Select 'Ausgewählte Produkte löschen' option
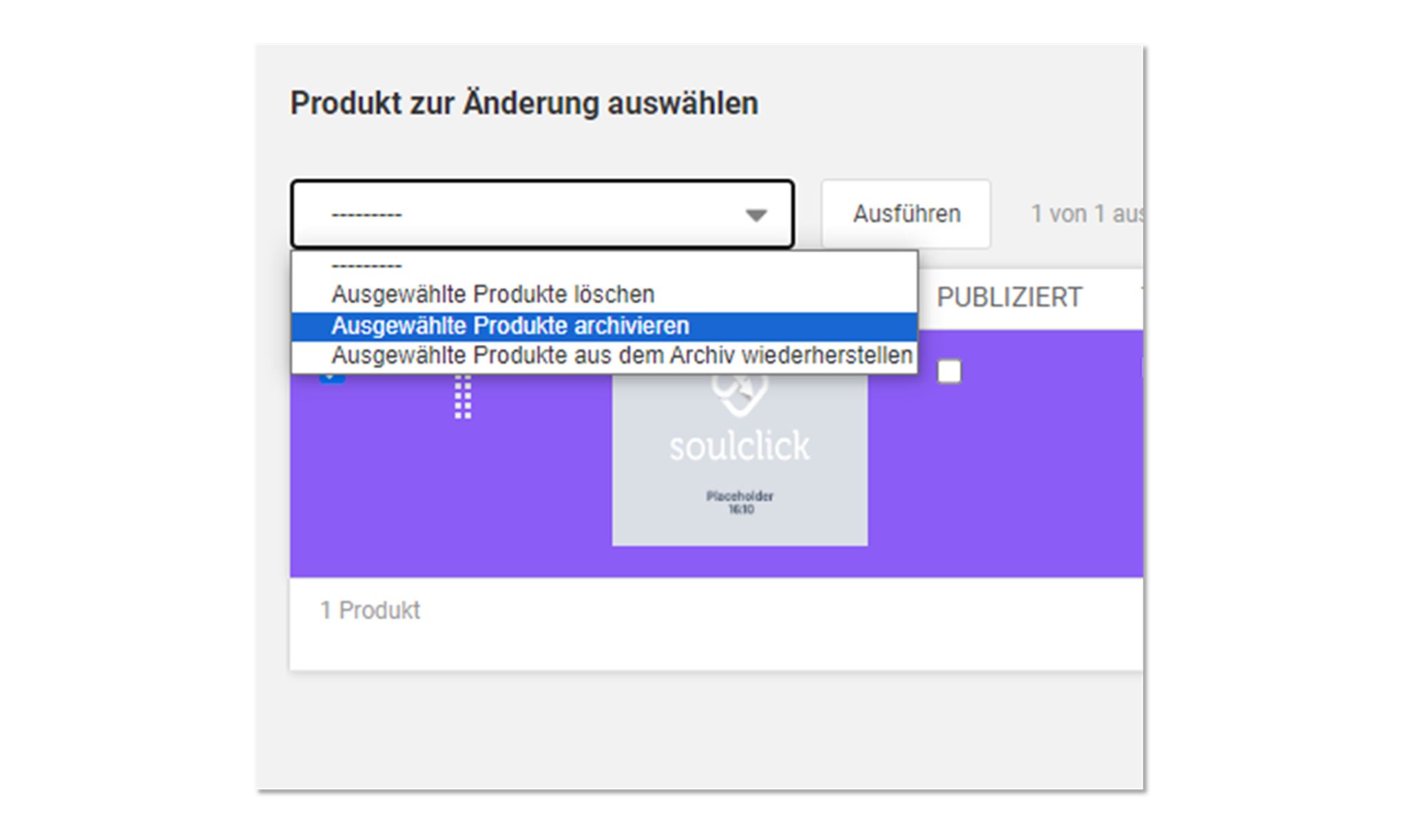This screenshot has height=840, width=1405. pos(492,295)
